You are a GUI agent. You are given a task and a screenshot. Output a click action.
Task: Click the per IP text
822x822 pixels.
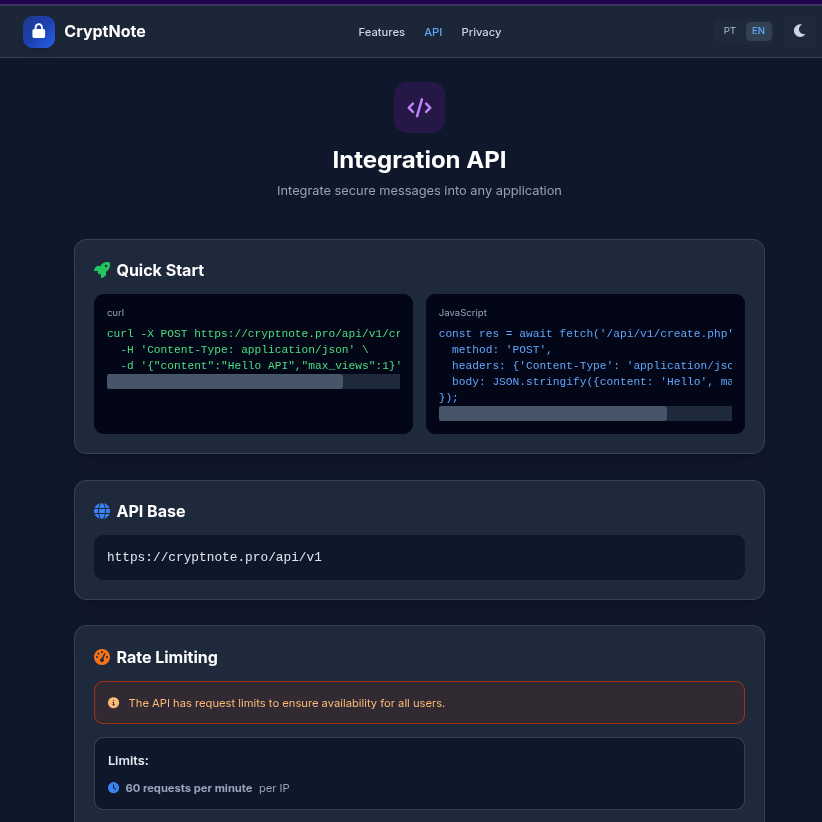[x=274, y=788]
